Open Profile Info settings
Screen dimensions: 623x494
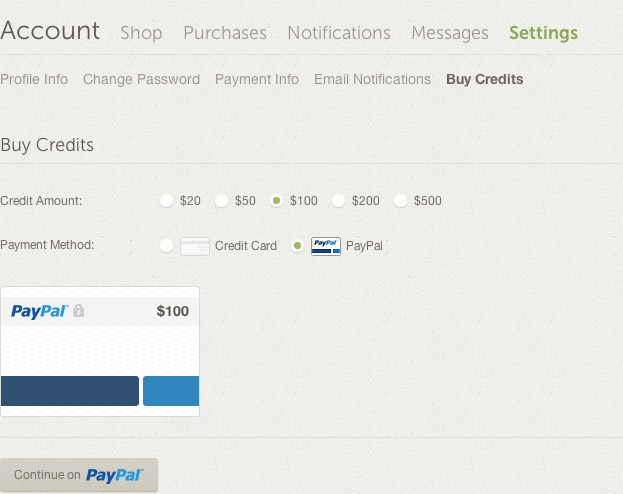coord(34,79)
